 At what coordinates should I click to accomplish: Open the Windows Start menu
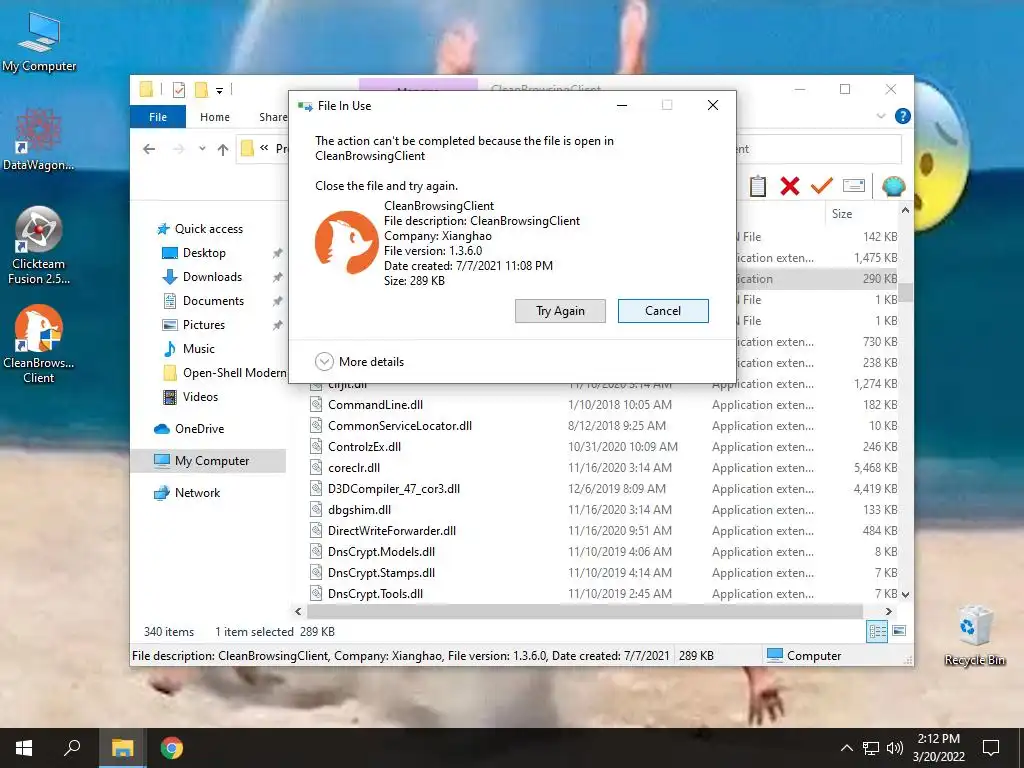24,748
